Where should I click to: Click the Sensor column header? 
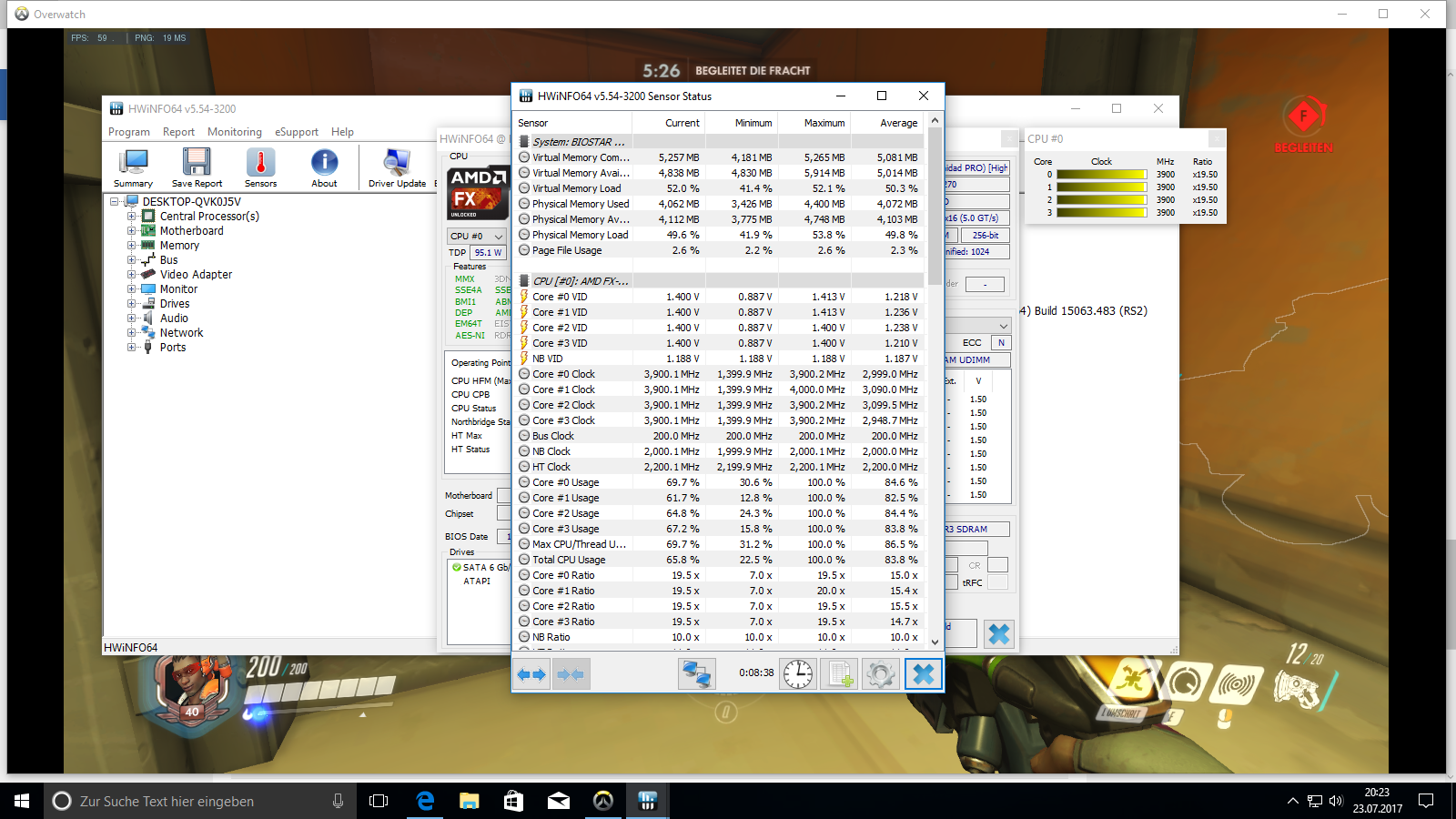point(573,123)
